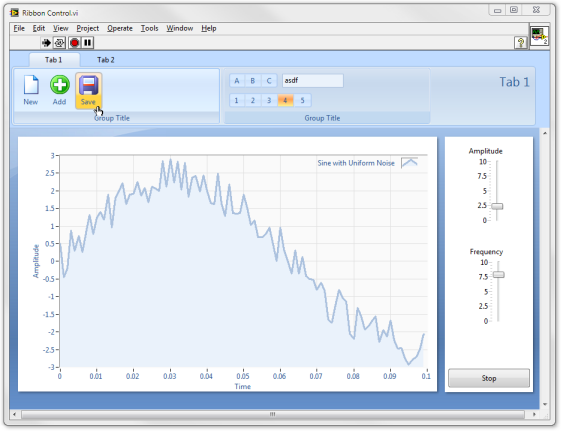Click the plot legend line sample icon
The width and height of the screenshot is (561, 431).
(x=409, y=163)
